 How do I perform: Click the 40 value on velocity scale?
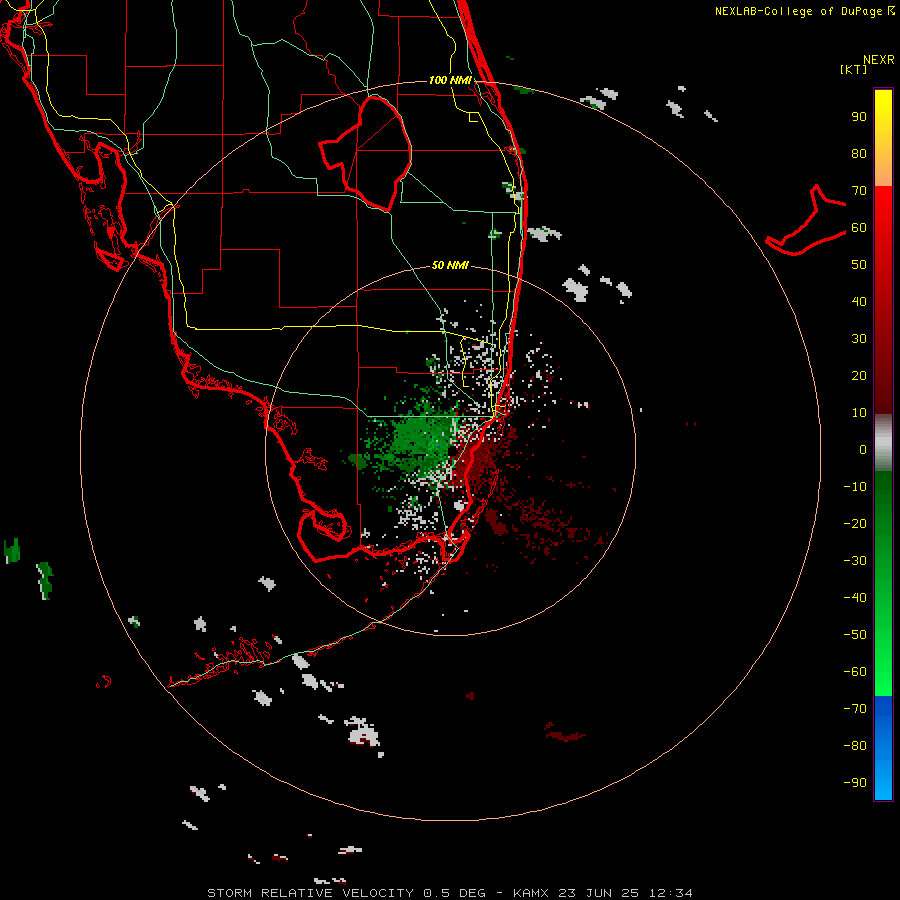[x=859, y=301]
